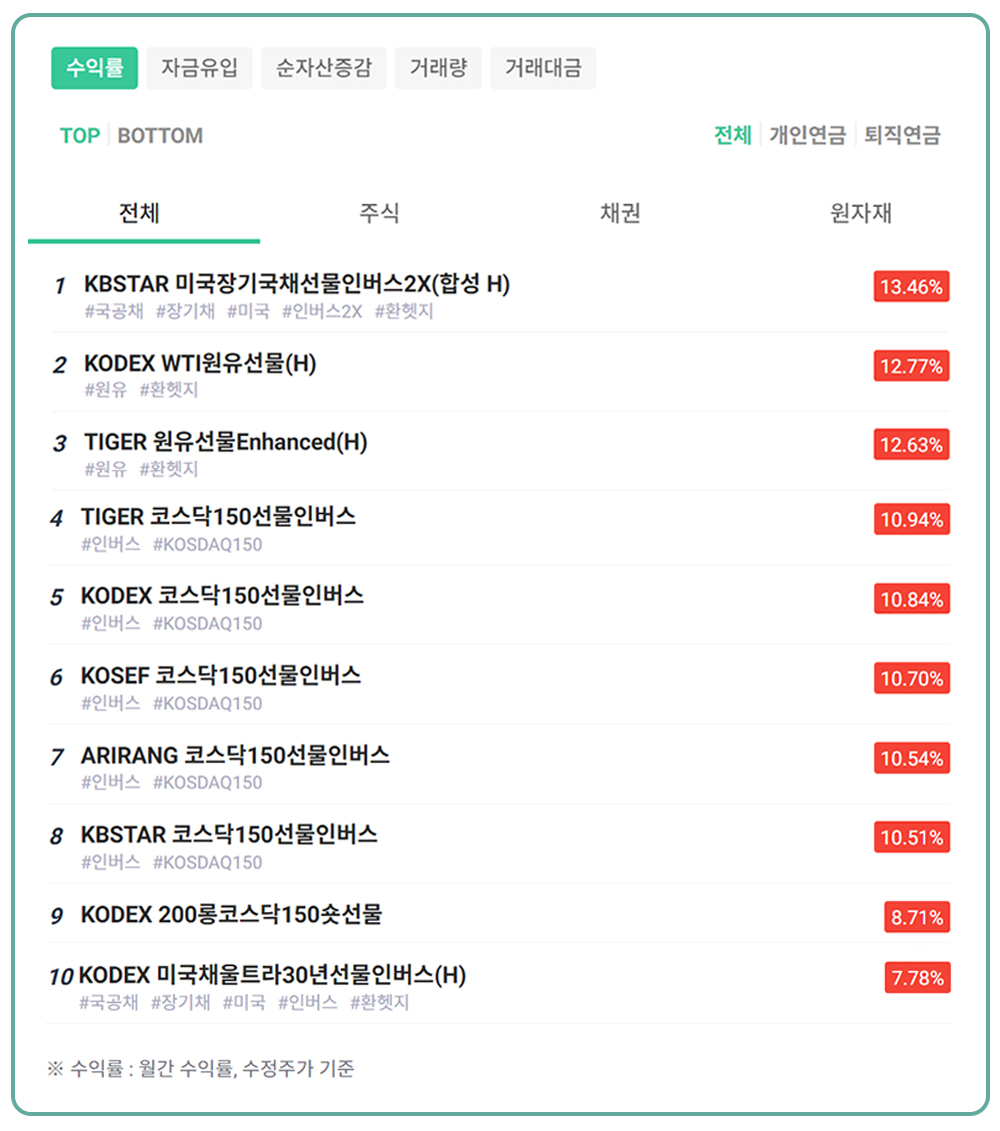Switch to the 주식 tab
Viewport: 1000px width, 1131px height.
pyautogui.click(x=379, y=213)
